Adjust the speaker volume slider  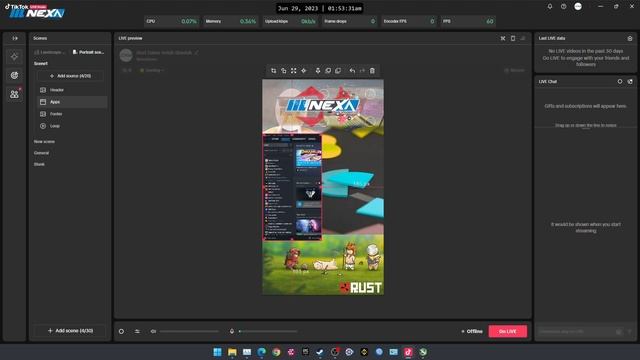189,331
